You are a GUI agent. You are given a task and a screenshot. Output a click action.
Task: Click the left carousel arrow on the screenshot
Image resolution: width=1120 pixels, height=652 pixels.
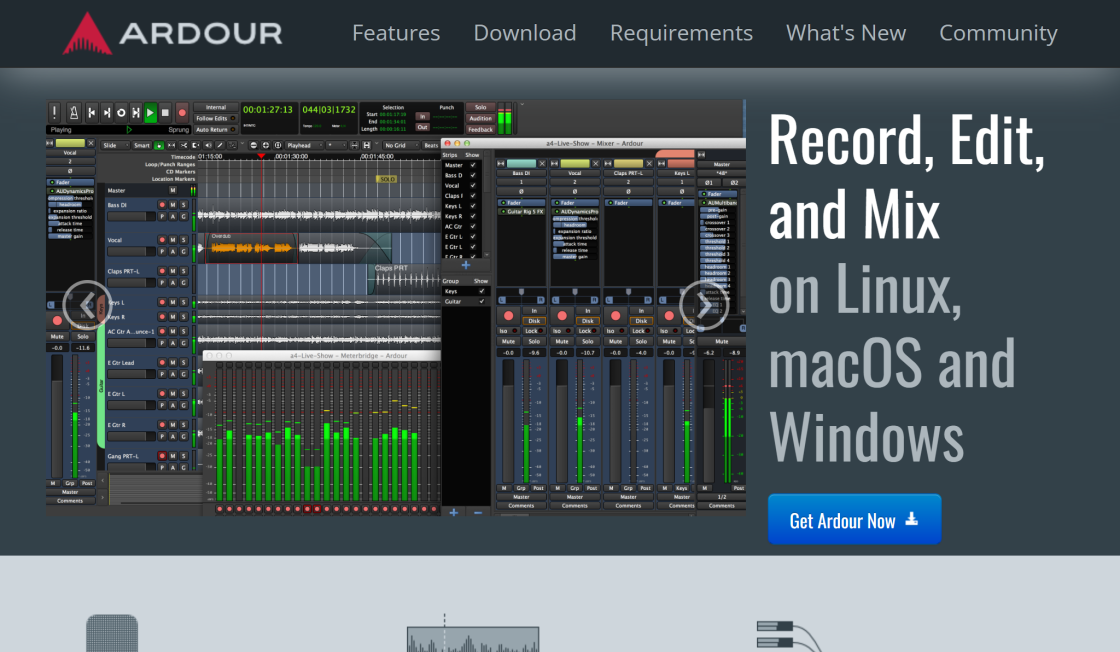tap(87, 305)
